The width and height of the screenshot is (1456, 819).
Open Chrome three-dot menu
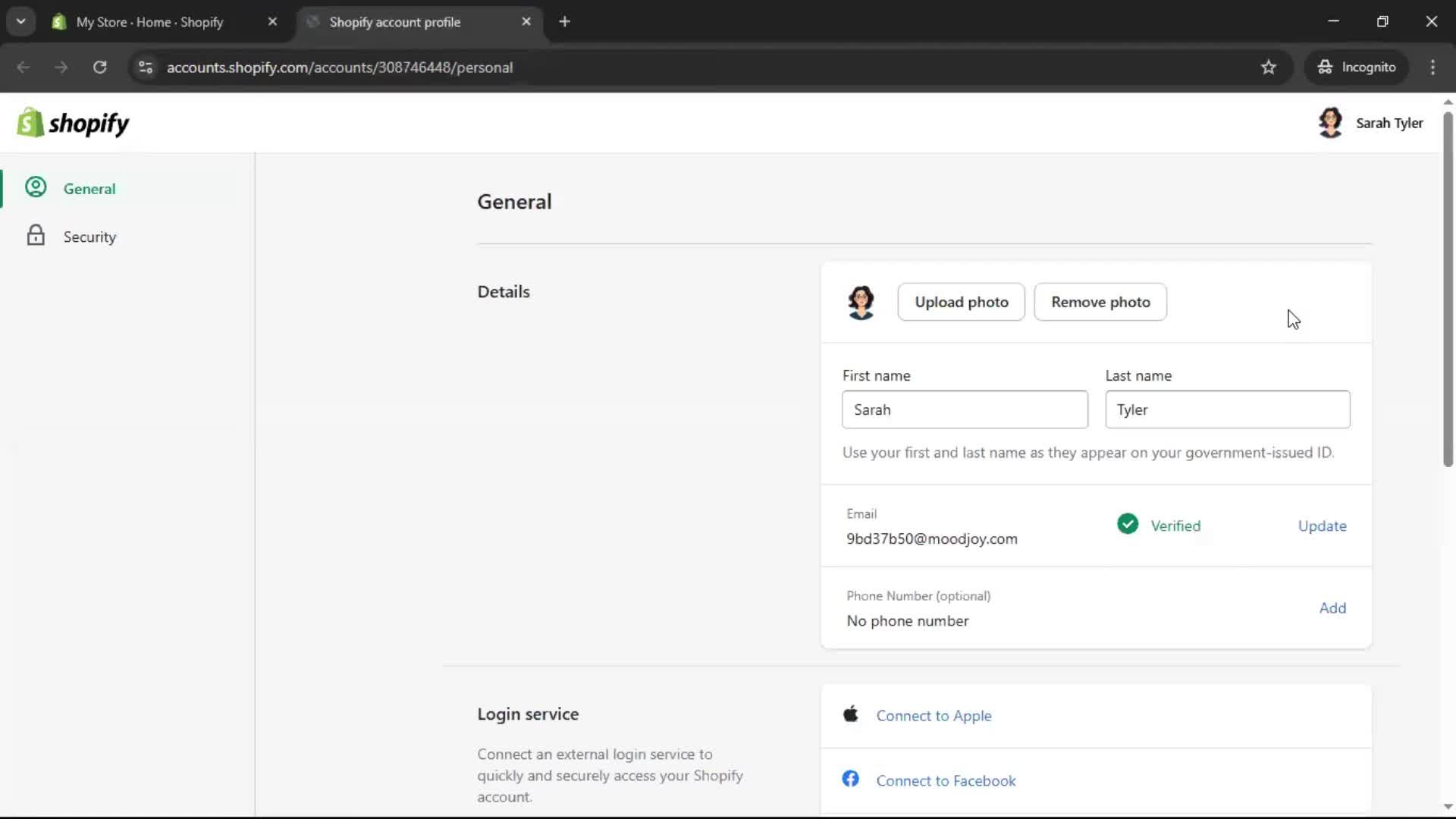[x=1432, y=67]
